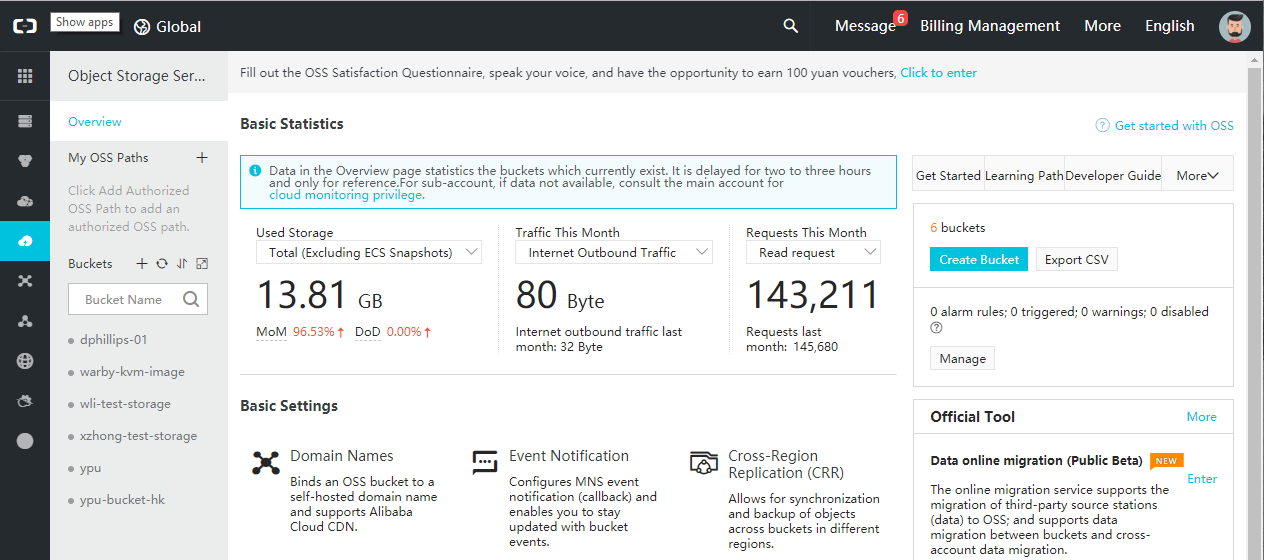Expand the More dropdown beside Developer Guide
The height and width of the screenshot is (560, 1264).
click(1197, 176)
